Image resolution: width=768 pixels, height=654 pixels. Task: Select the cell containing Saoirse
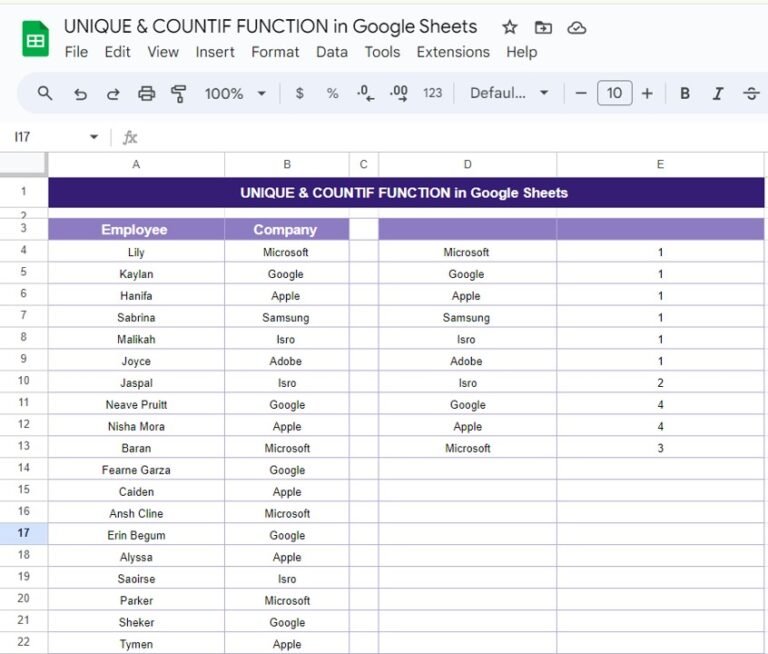(136, 579)
